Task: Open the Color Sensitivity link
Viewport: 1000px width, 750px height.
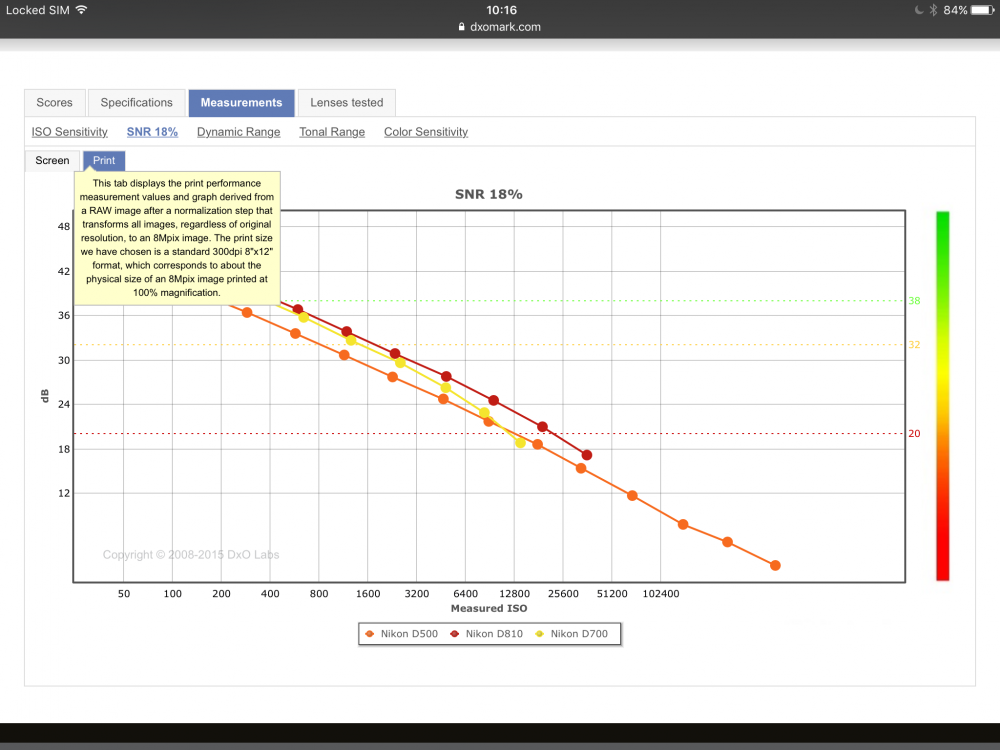Action: tap(426, 132)
